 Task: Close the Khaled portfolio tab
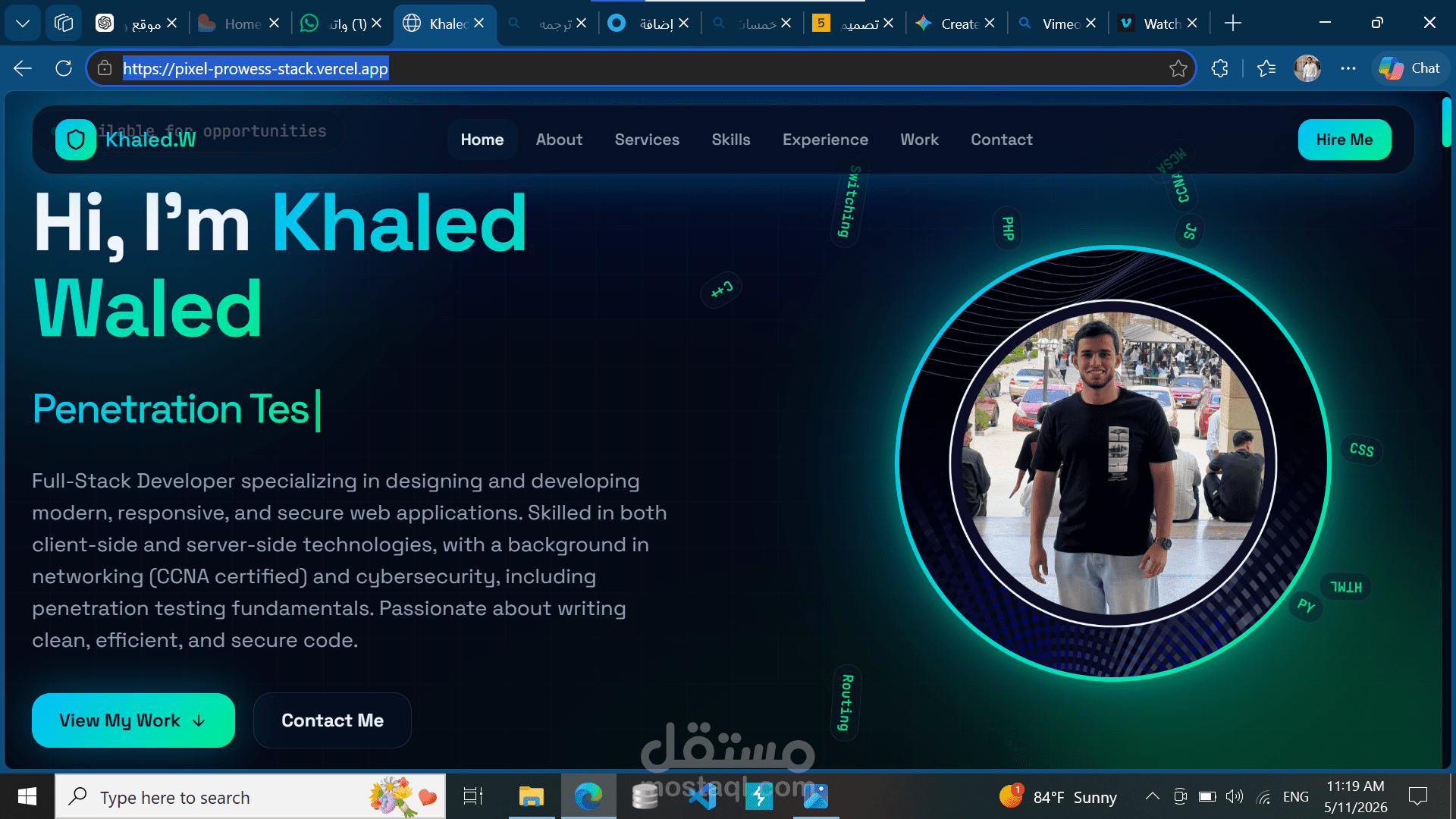coord(479,24)
